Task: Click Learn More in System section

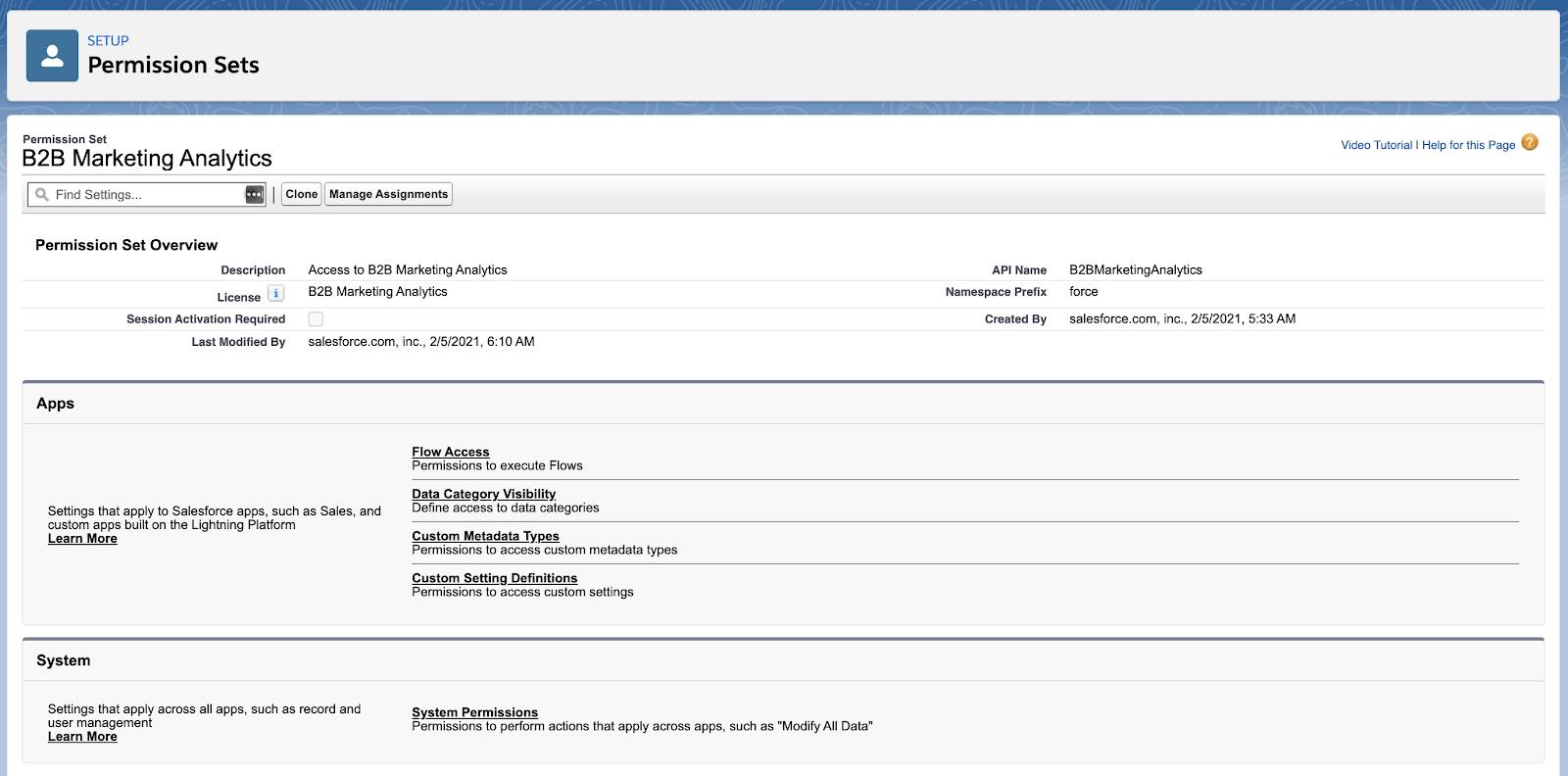Action: [x=82, y=737]
